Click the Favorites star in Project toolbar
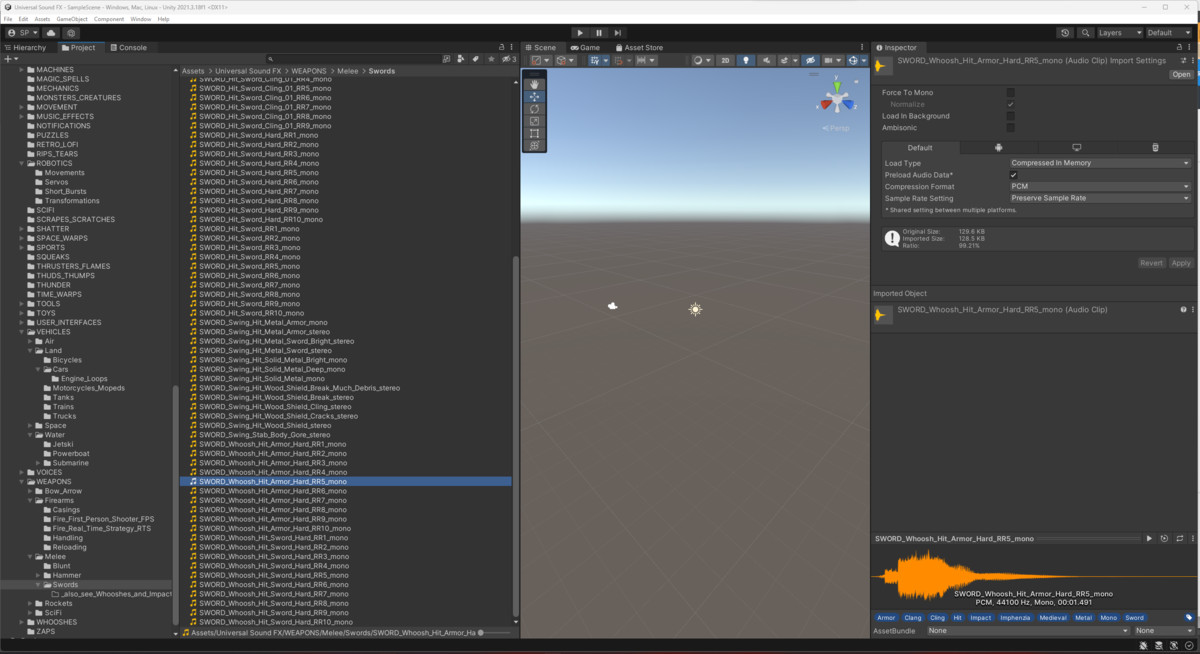The width and height of the screenshot is (1200, 654). point(490,59)
